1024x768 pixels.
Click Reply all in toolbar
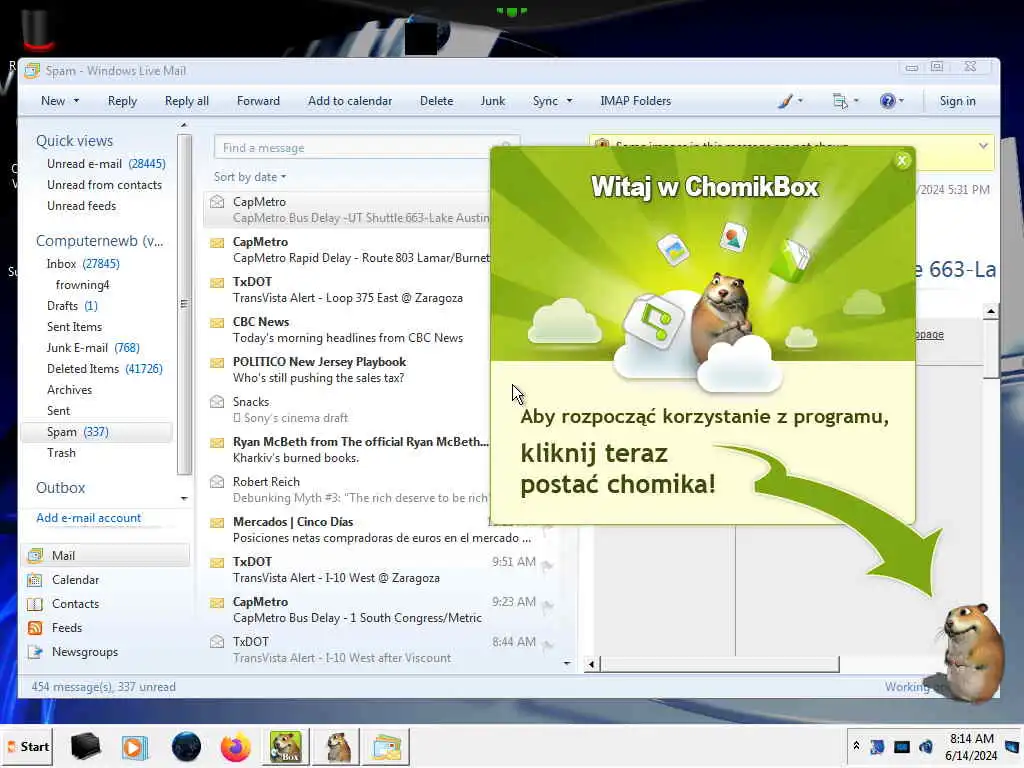(x=187, y=101)
